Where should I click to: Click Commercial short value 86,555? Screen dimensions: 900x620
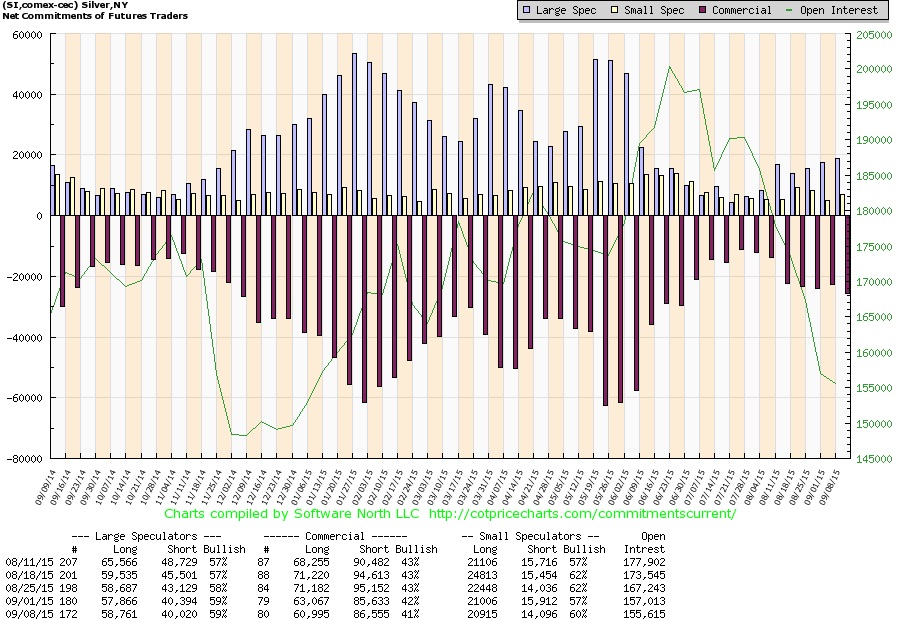point(371,614)
